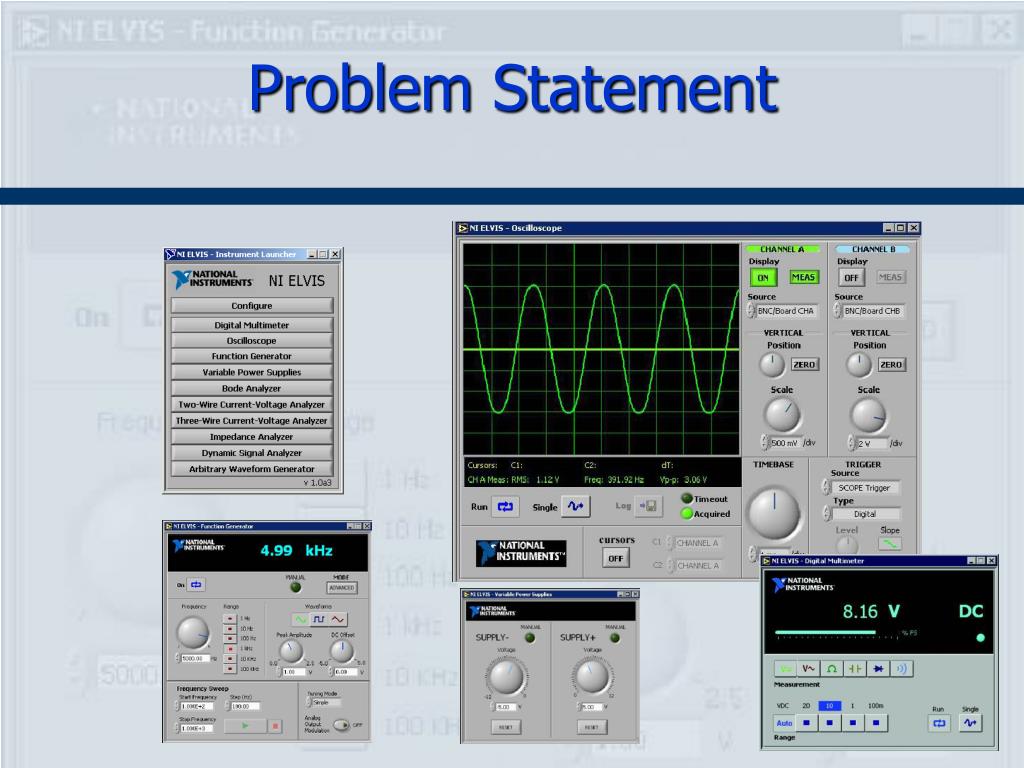Image resolution: width=1024 pixels, height=768 pixels.
Task: Select the 20 VDC range in Multimeter
Action: pos(807,723)
